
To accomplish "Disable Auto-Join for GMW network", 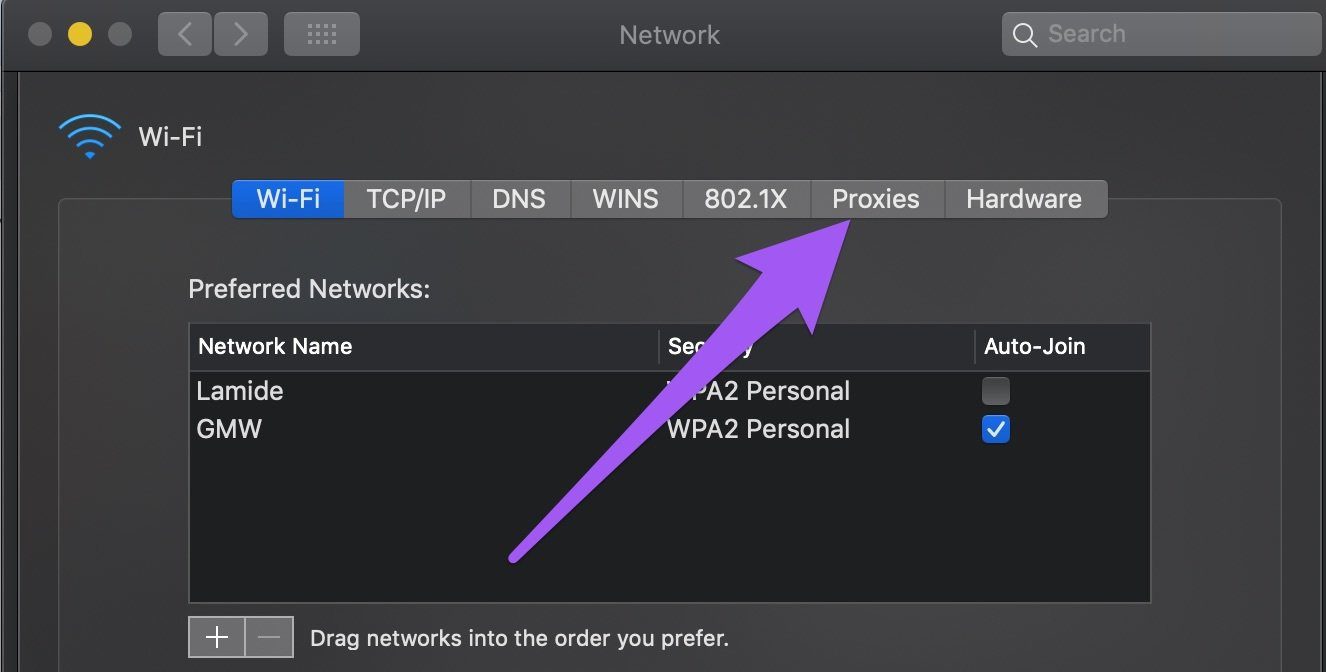I will 996,429.
